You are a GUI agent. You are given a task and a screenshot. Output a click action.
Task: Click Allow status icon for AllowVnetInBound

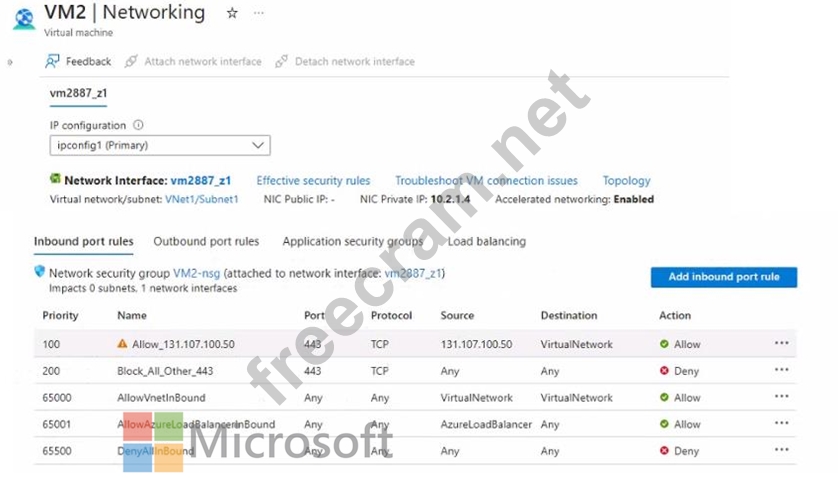coord(664,397)
